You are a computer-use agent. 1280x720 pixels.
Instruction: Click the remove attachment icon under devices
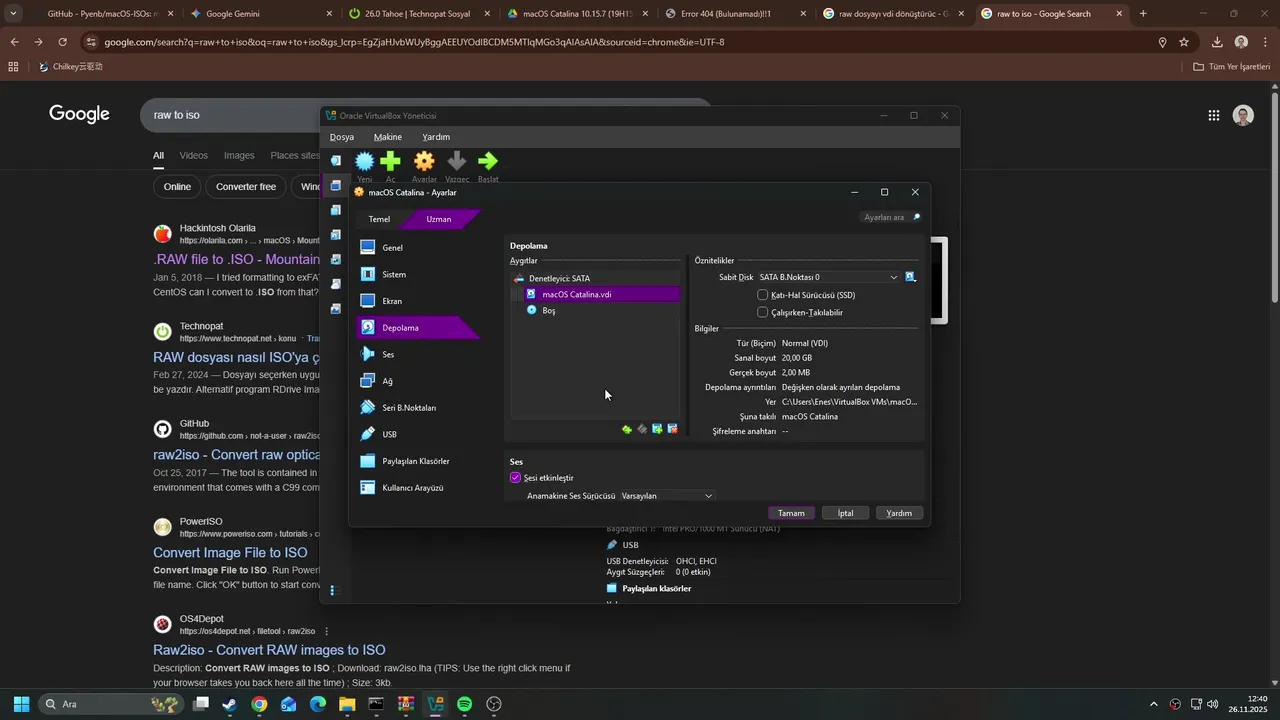(672, 429)
